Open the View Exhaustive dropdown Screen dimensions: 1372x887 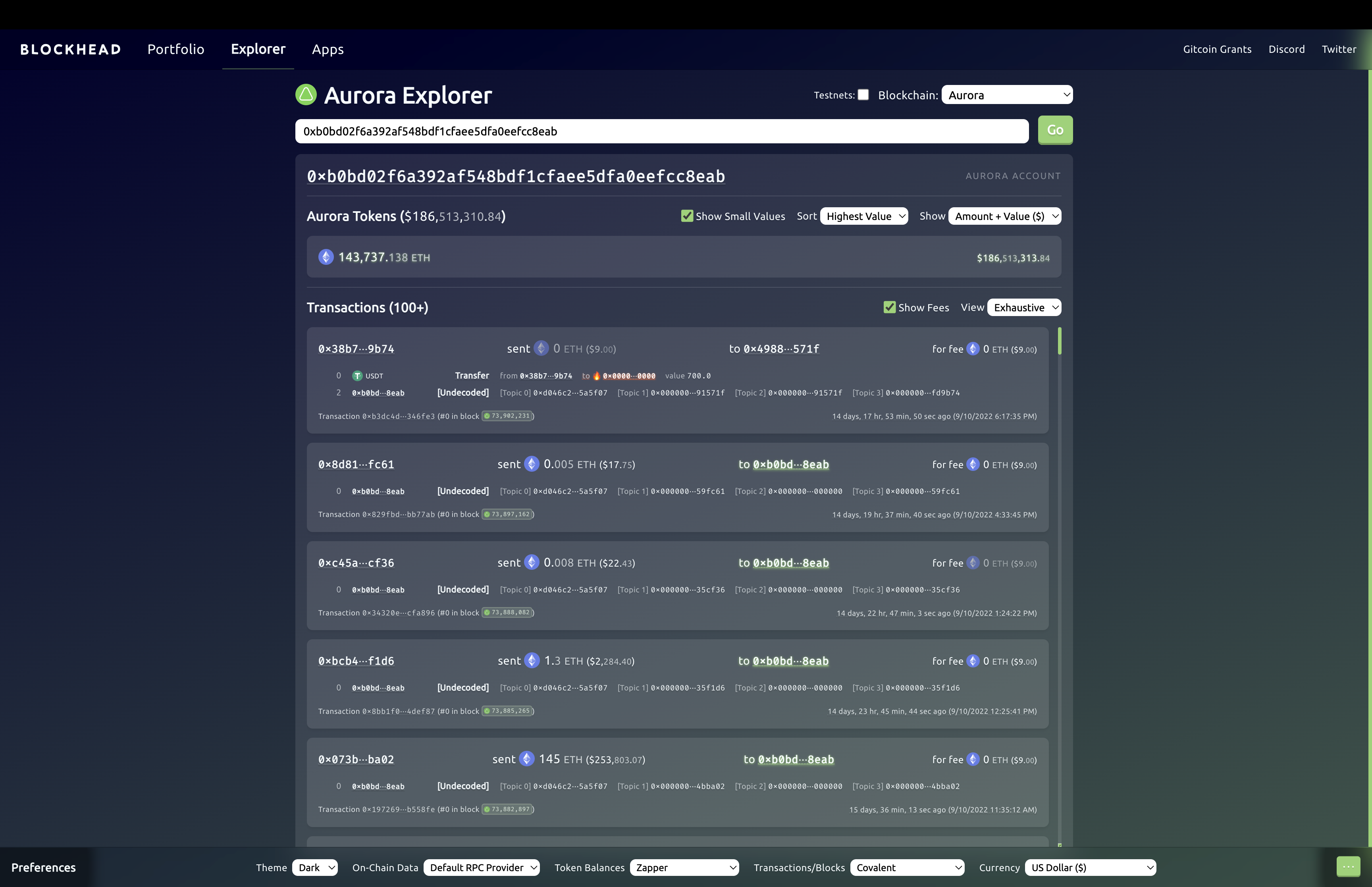[x=1024, y=308]
